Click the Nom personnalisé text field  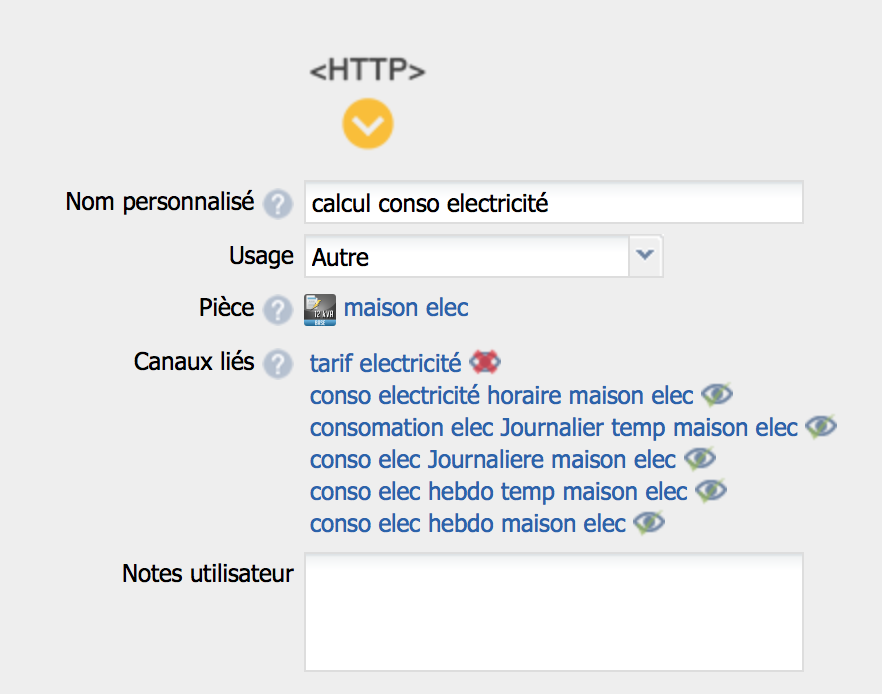(554, 202)
